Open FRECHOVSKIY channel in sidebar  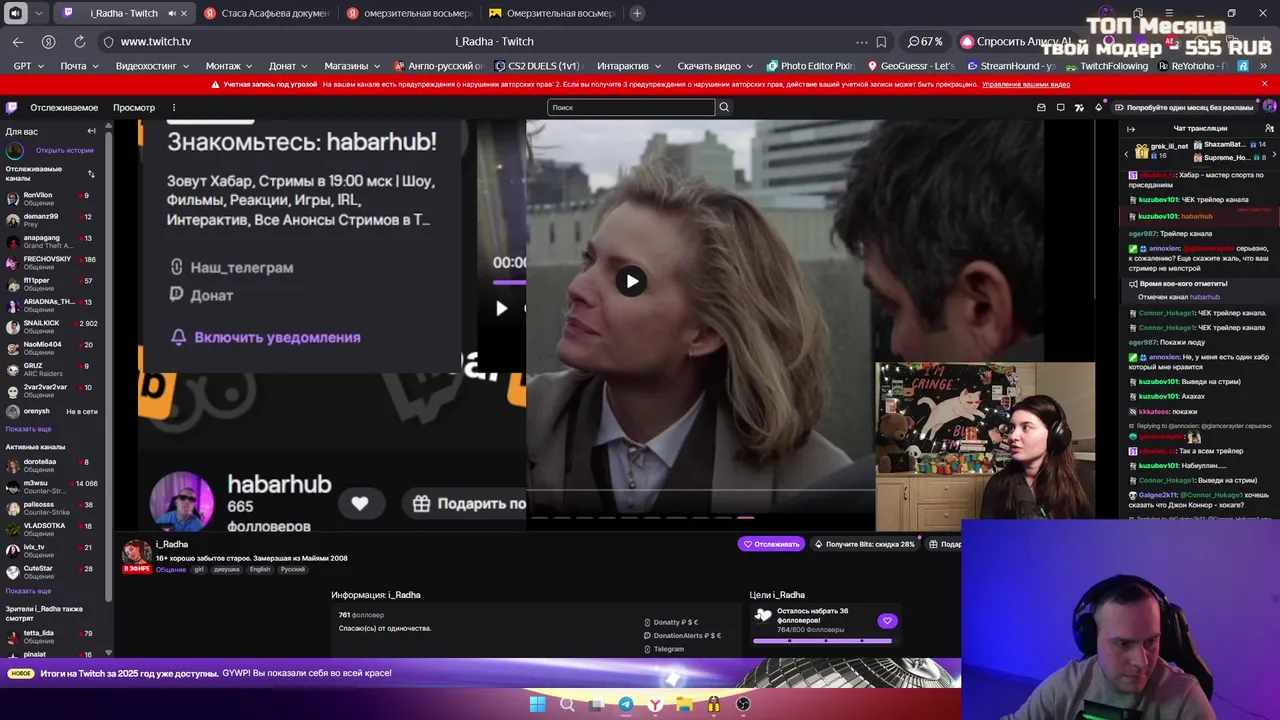tap(52, 263)
